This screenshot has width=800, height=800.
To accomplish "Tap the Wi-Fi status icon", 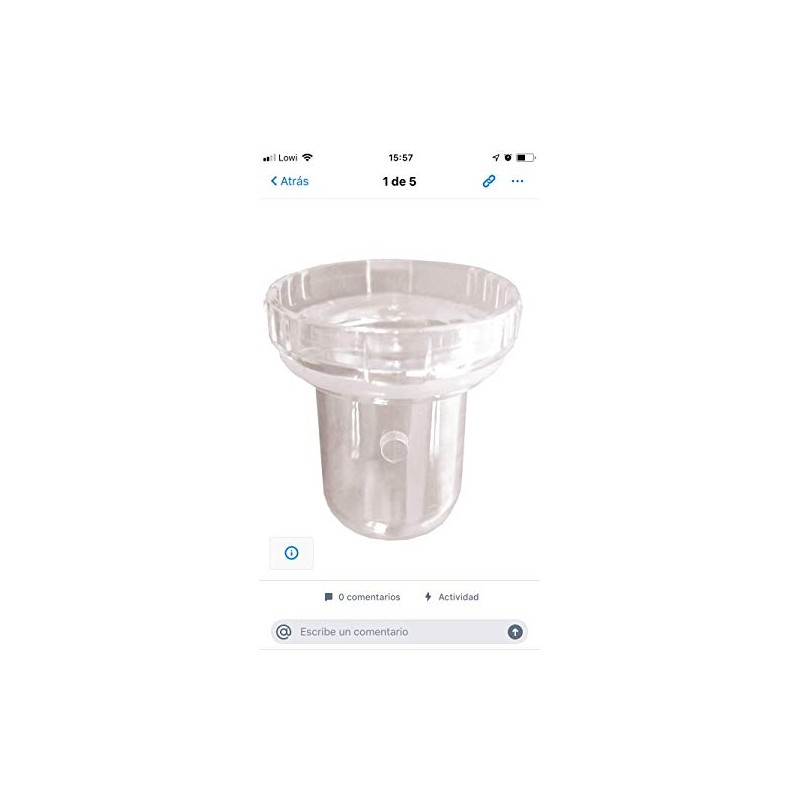I will coord(307,157).
